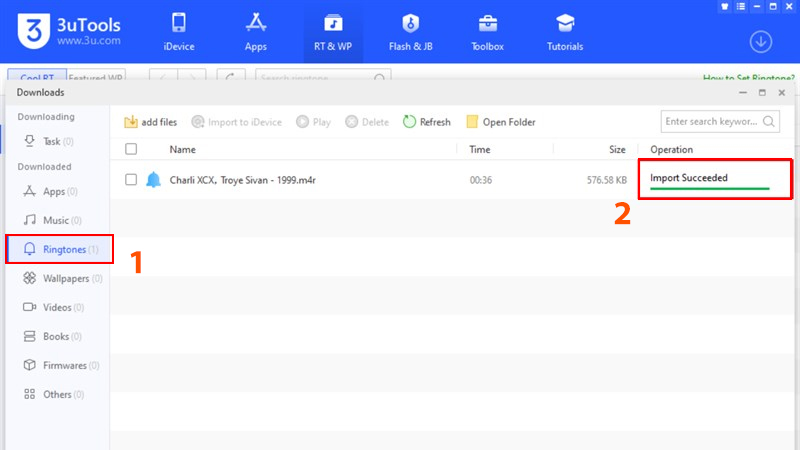This screenshot has height=450, width=800.
Task: Click the 3uTools logo
Action: point(69,31)
